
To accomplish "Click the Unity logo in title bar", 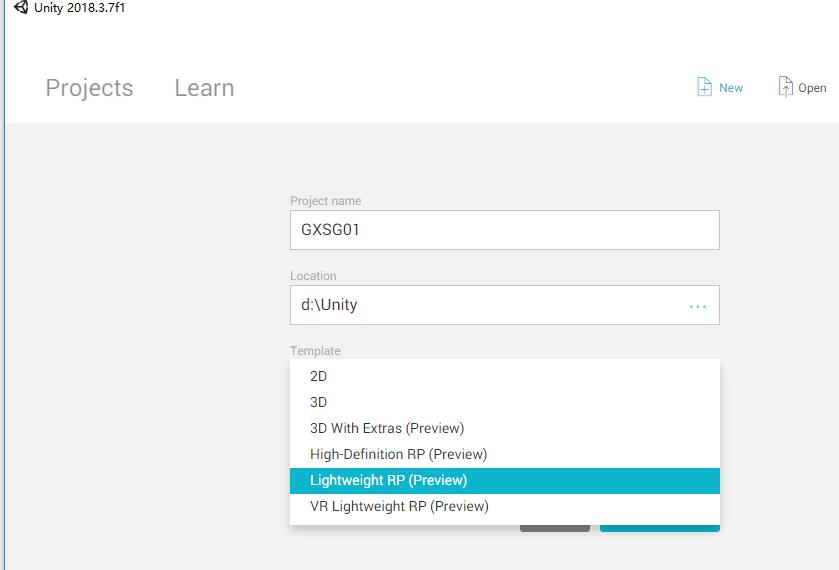I will click(21, 7).
